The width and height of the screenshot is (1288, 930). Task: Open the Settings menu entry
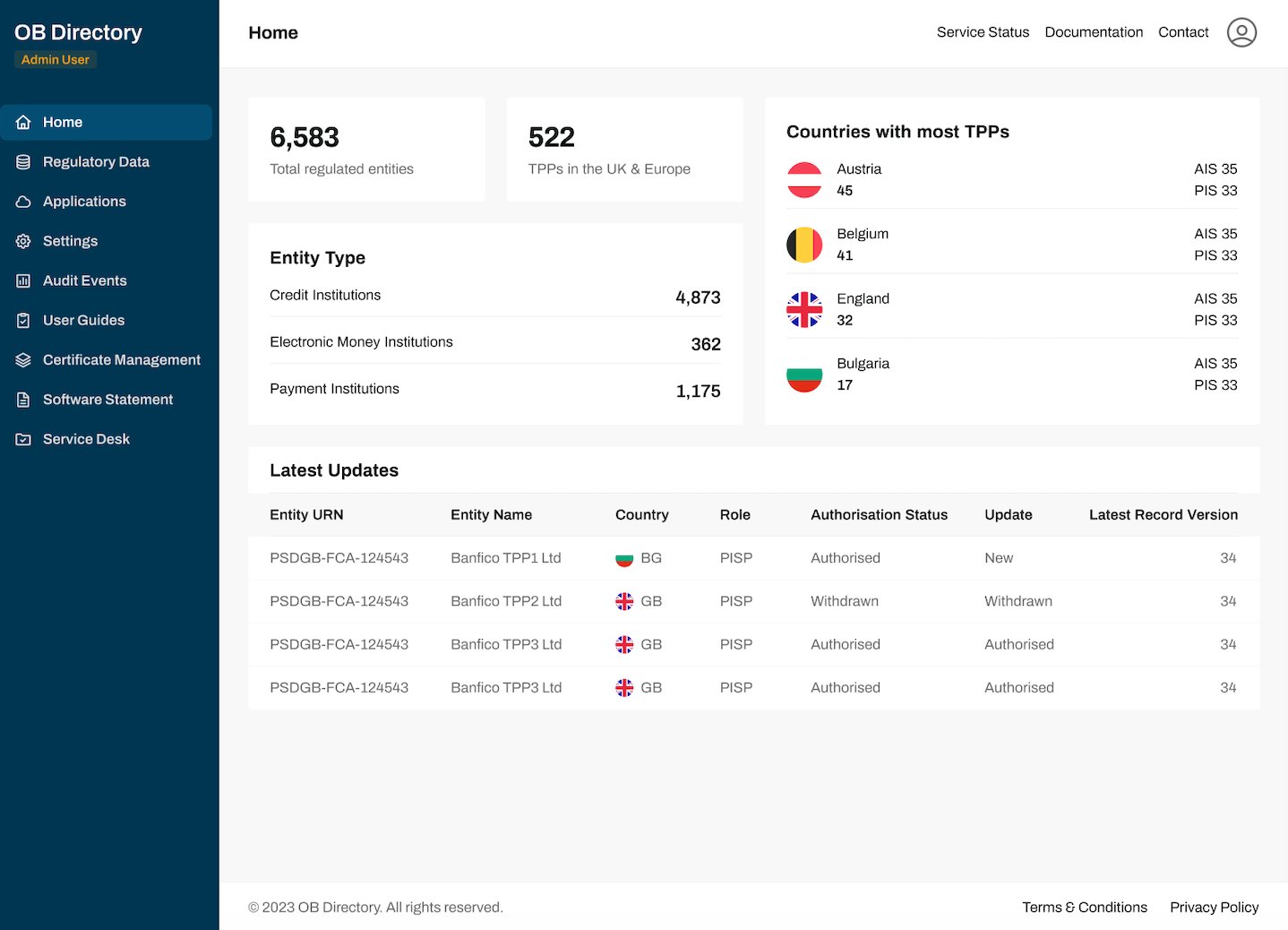pyautogui.click(x=106, y=241)
